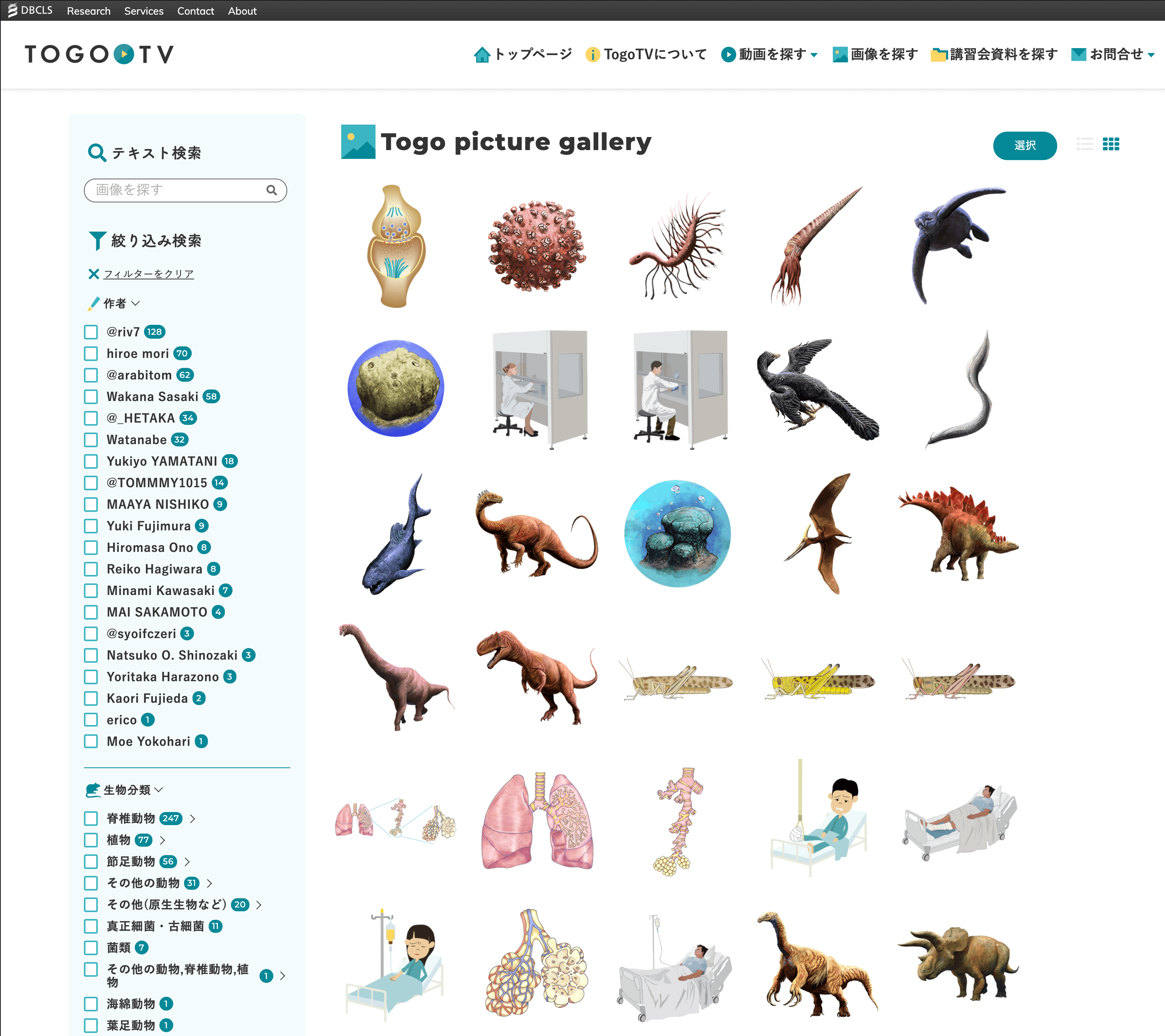
Task: Enable the hiroe mori author filter
Action: coord(91,353)
